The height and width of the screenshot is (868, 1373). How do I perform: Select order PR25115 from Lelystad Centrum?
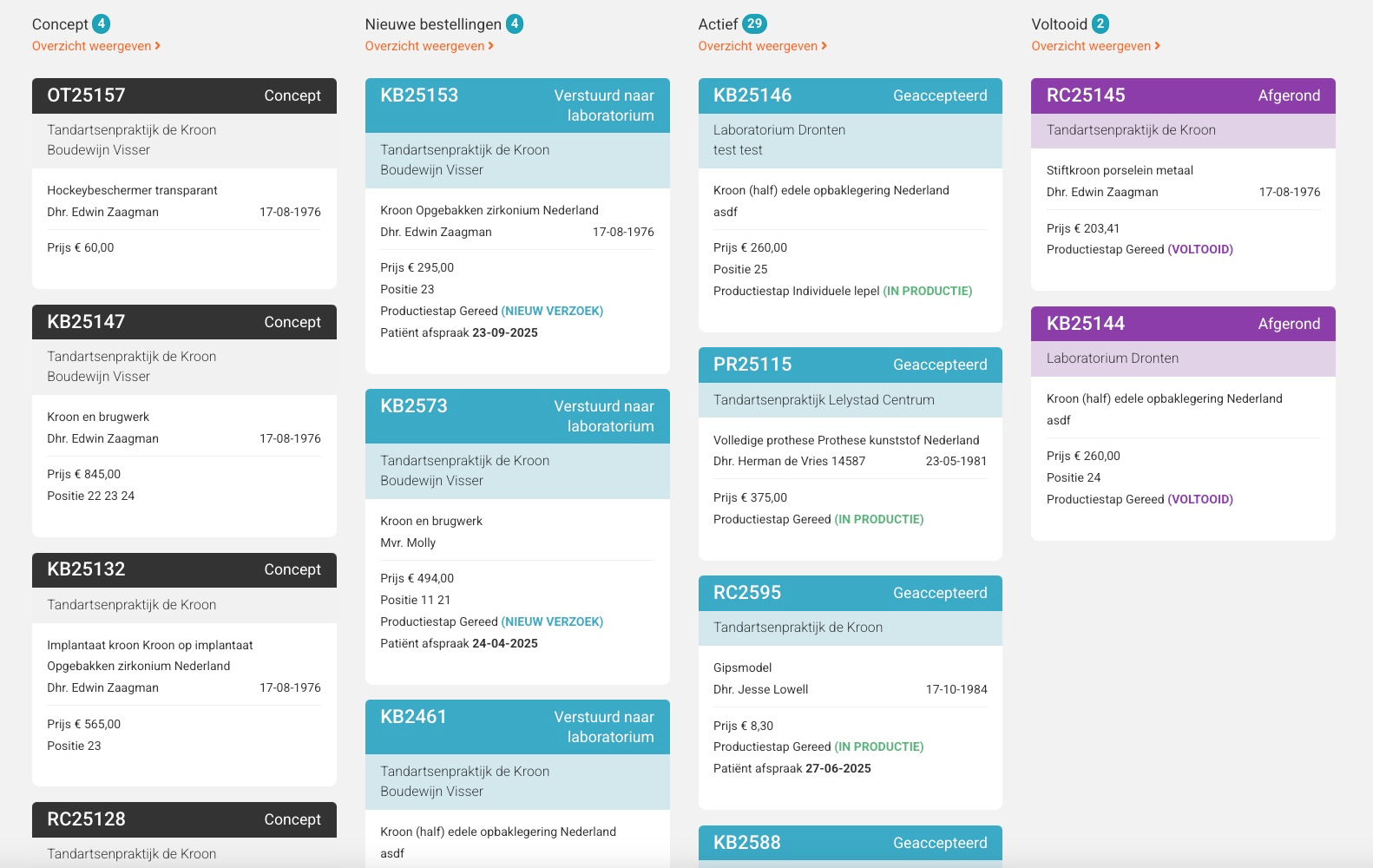coord(850,365)
